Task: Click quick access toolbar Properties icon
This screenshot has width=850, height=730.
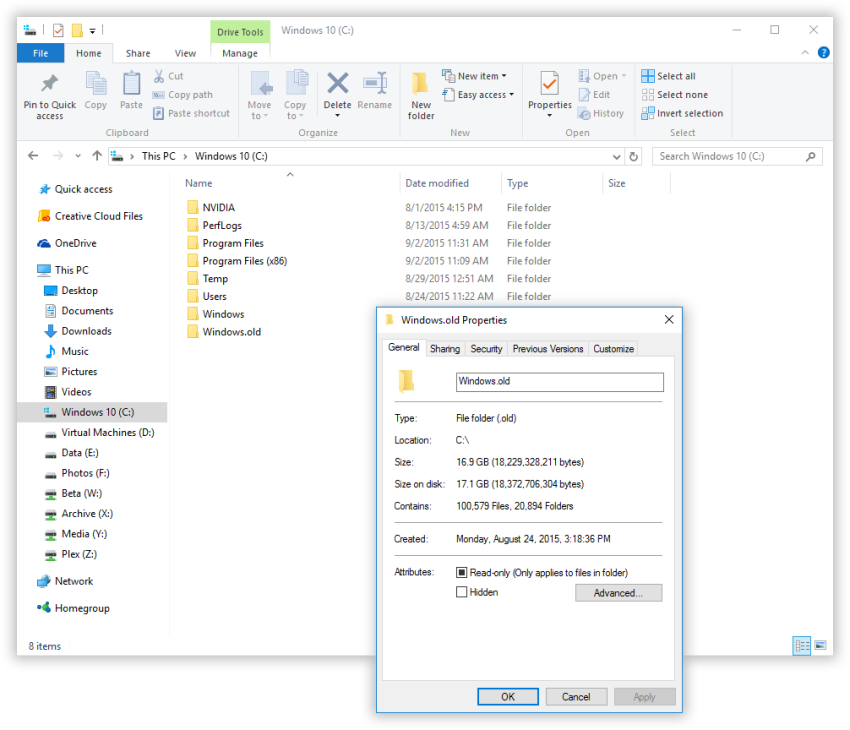Action: click(x=58, y=30)
